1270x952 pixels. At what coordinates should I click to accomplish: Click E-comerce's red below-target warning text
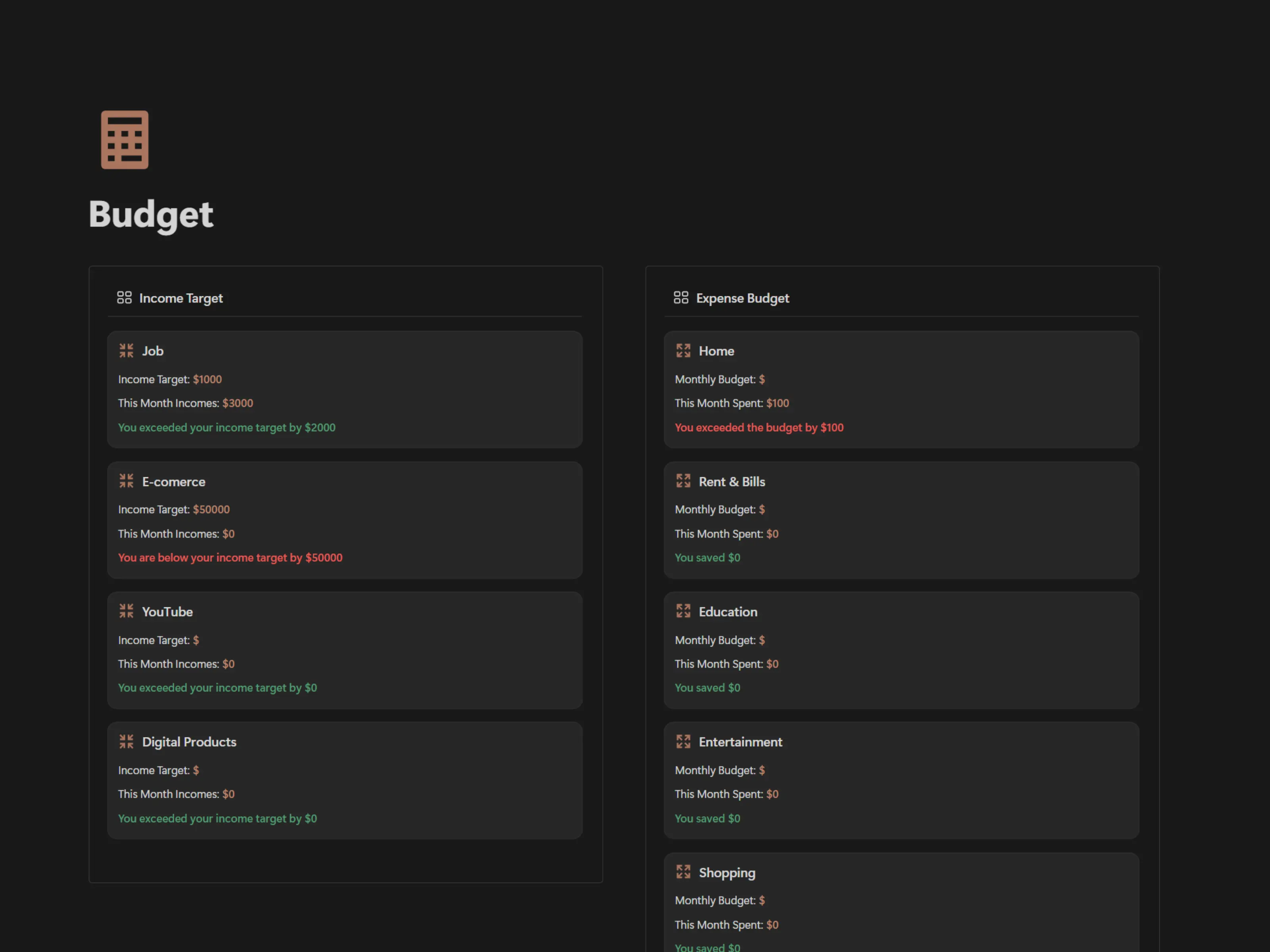[230, 558]
